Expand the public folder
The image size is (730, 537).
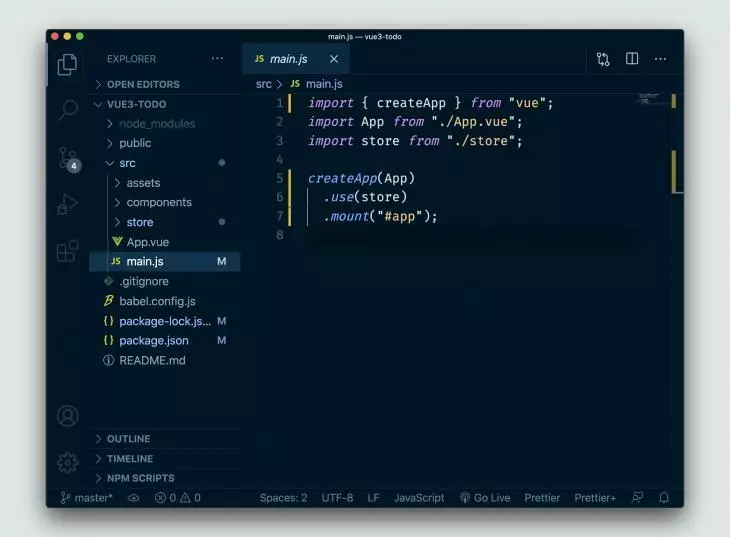165,143
